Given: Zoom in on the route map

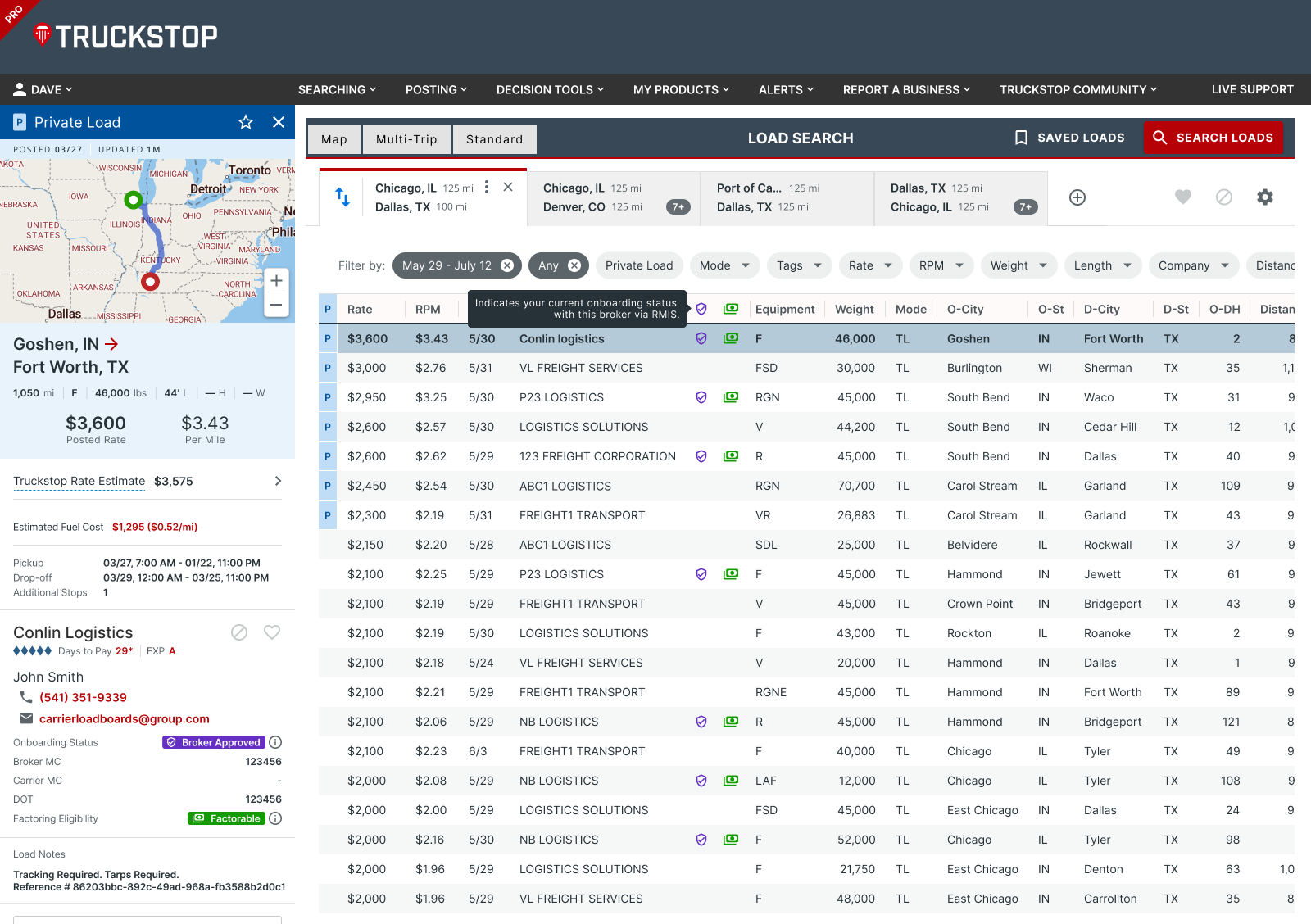Looking at the screenshot, I should pos(277,281).
